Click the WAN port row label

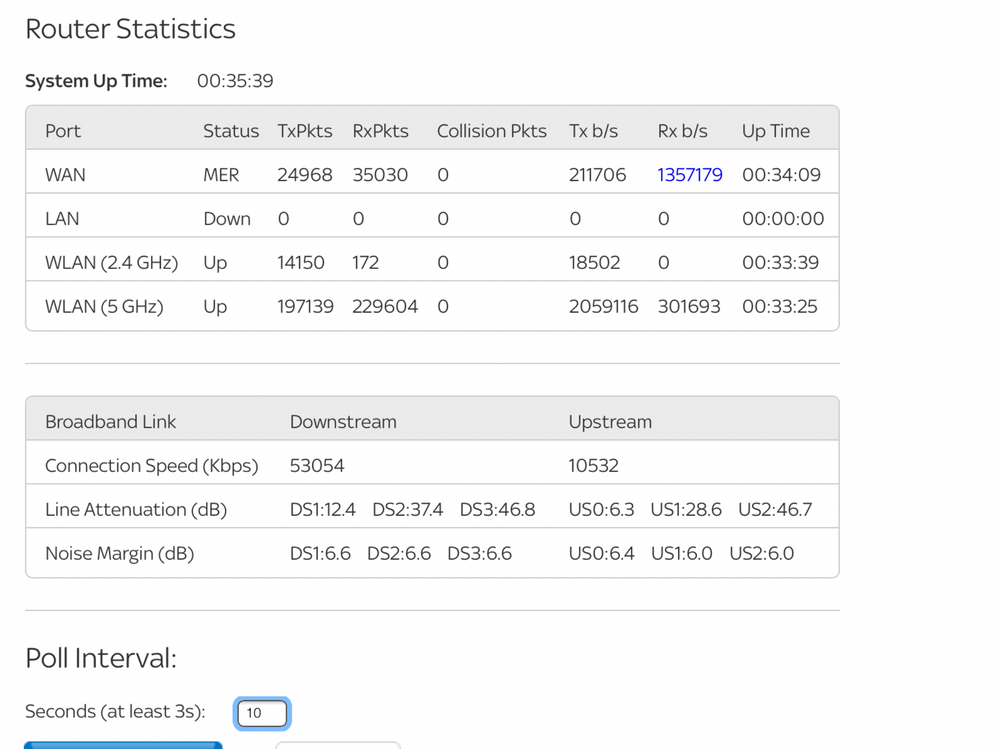point(65,175)
